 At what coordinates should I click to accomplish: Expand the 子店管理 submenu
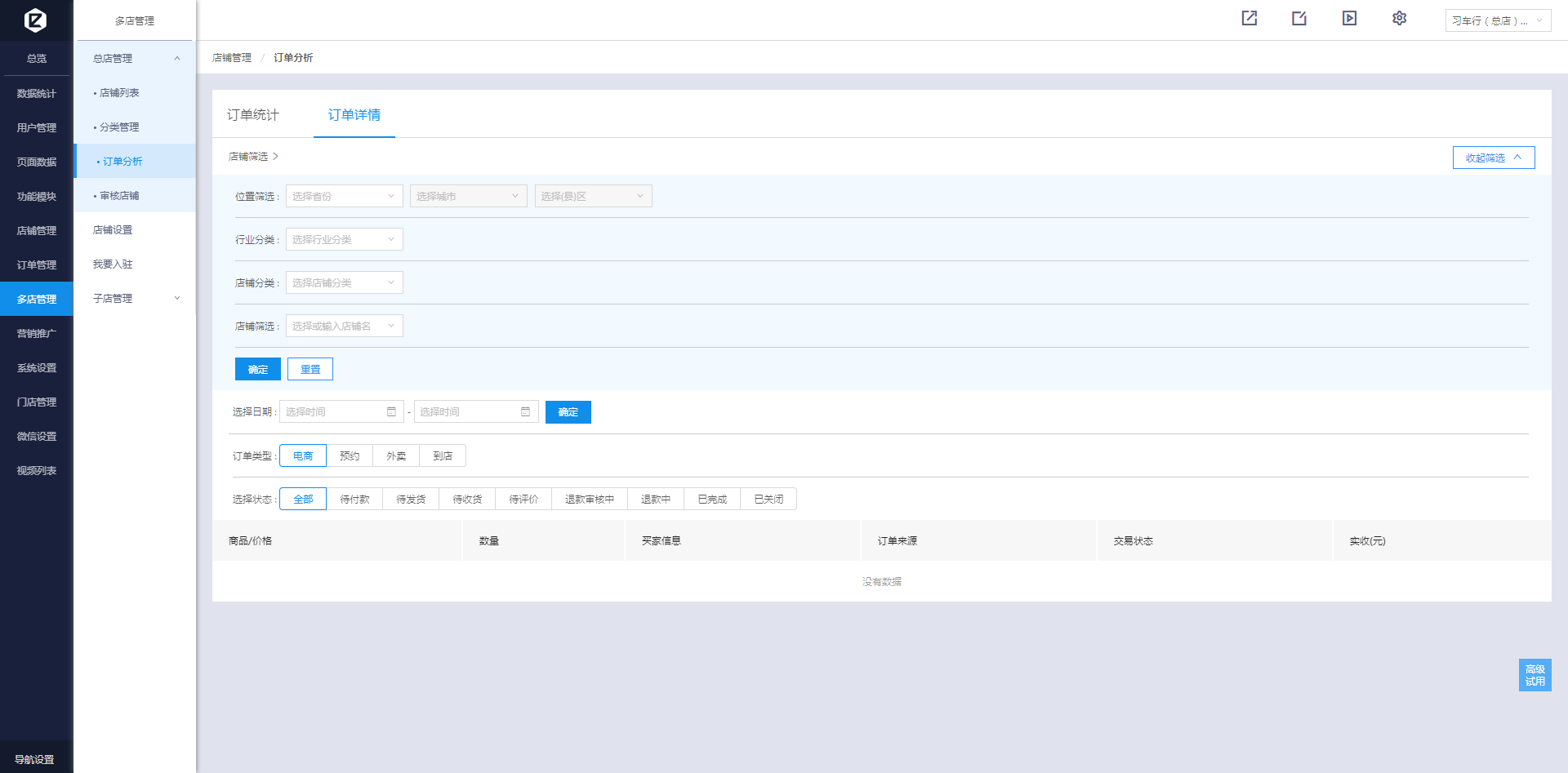(x=135, y=299)
